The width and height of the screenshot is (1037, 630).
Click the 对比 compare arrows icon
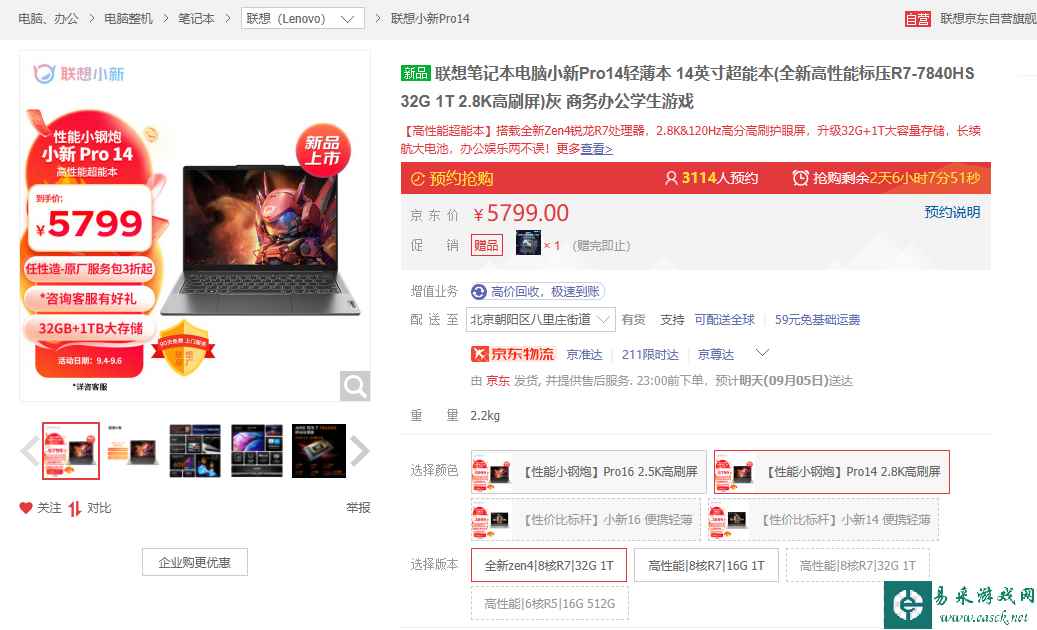click(x=75, y=508)
